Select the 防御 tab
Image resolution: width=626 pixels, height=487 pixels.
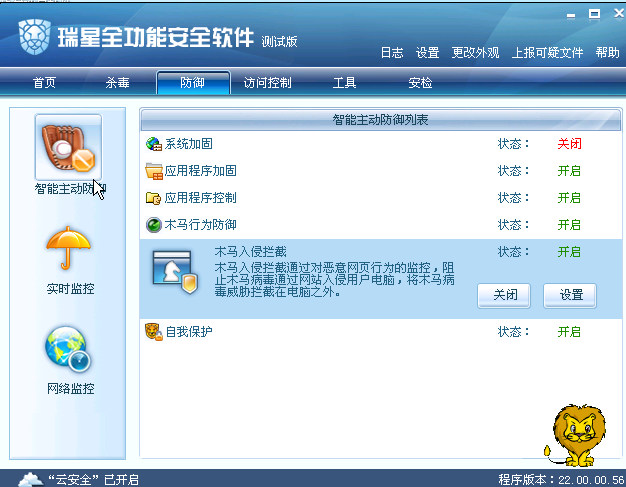193,83
